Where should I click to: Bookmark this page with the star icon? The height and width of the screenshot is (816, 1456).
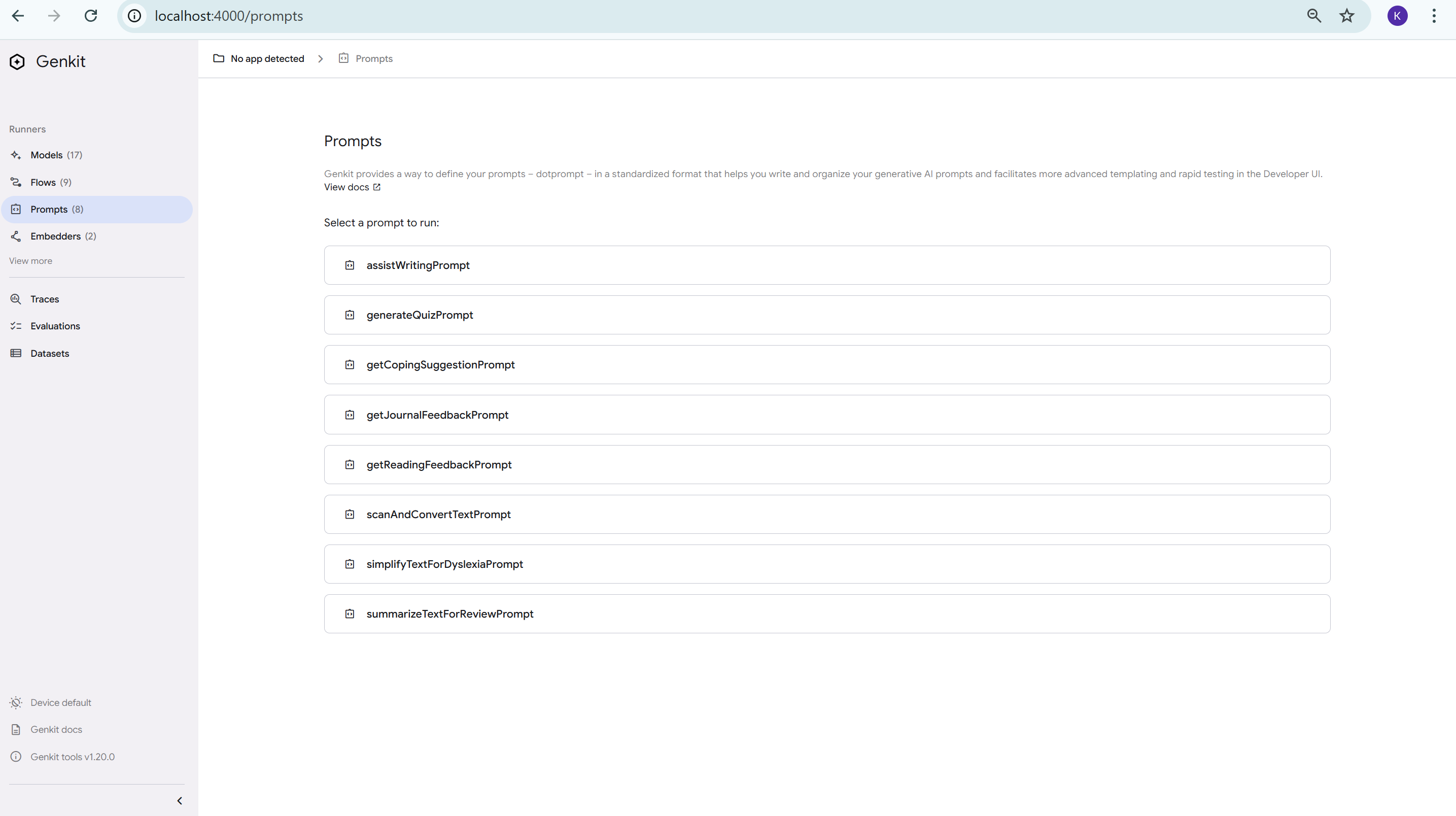(x=1347, y=16)
